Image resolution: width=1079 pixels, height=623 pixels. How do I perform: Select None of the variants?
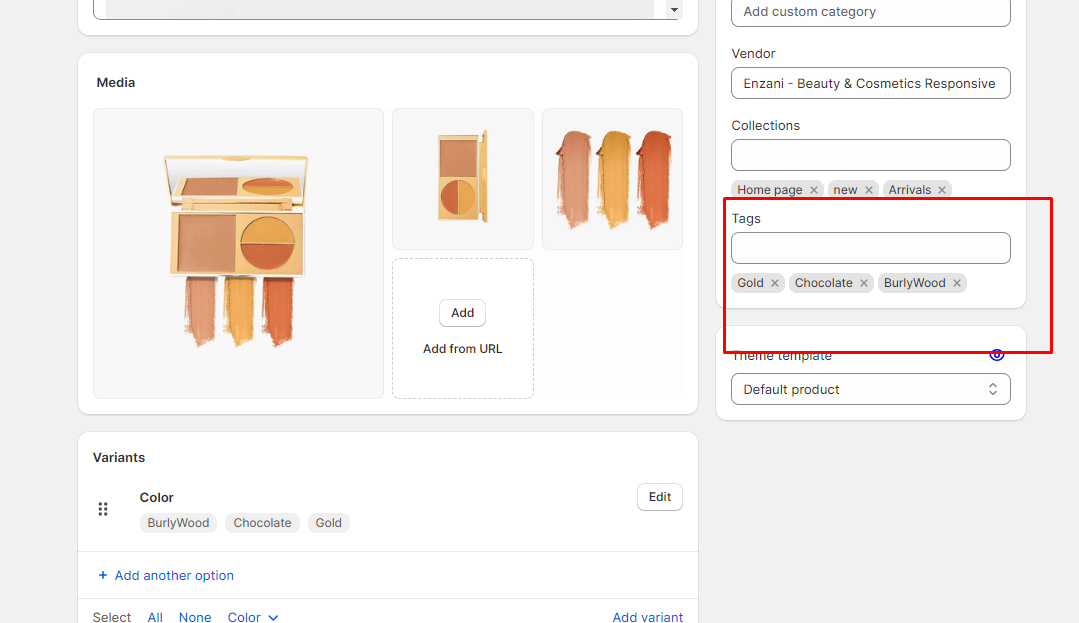tap(195, 617)
